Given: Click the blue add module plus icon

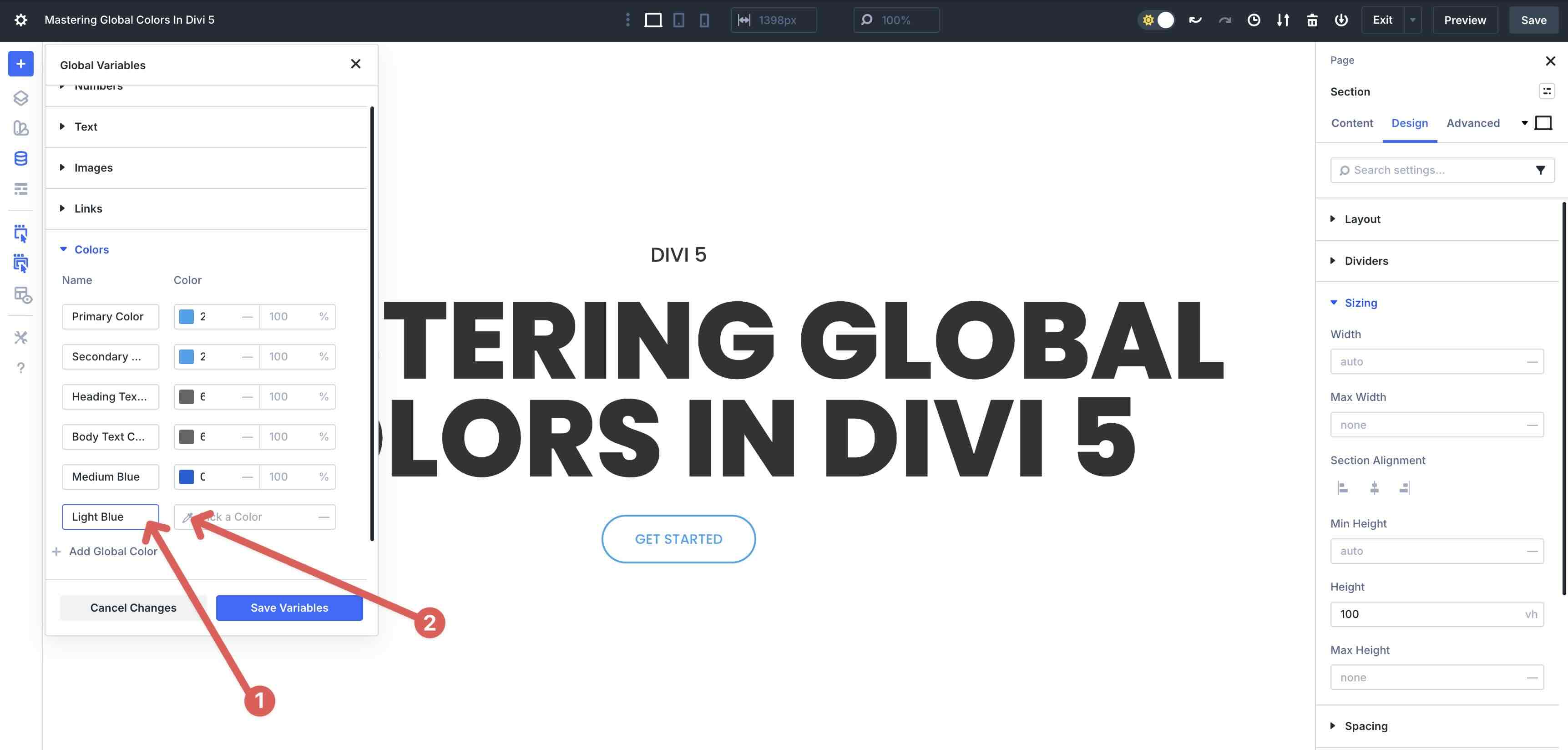Looking at the screenshot, I should 20,64.
